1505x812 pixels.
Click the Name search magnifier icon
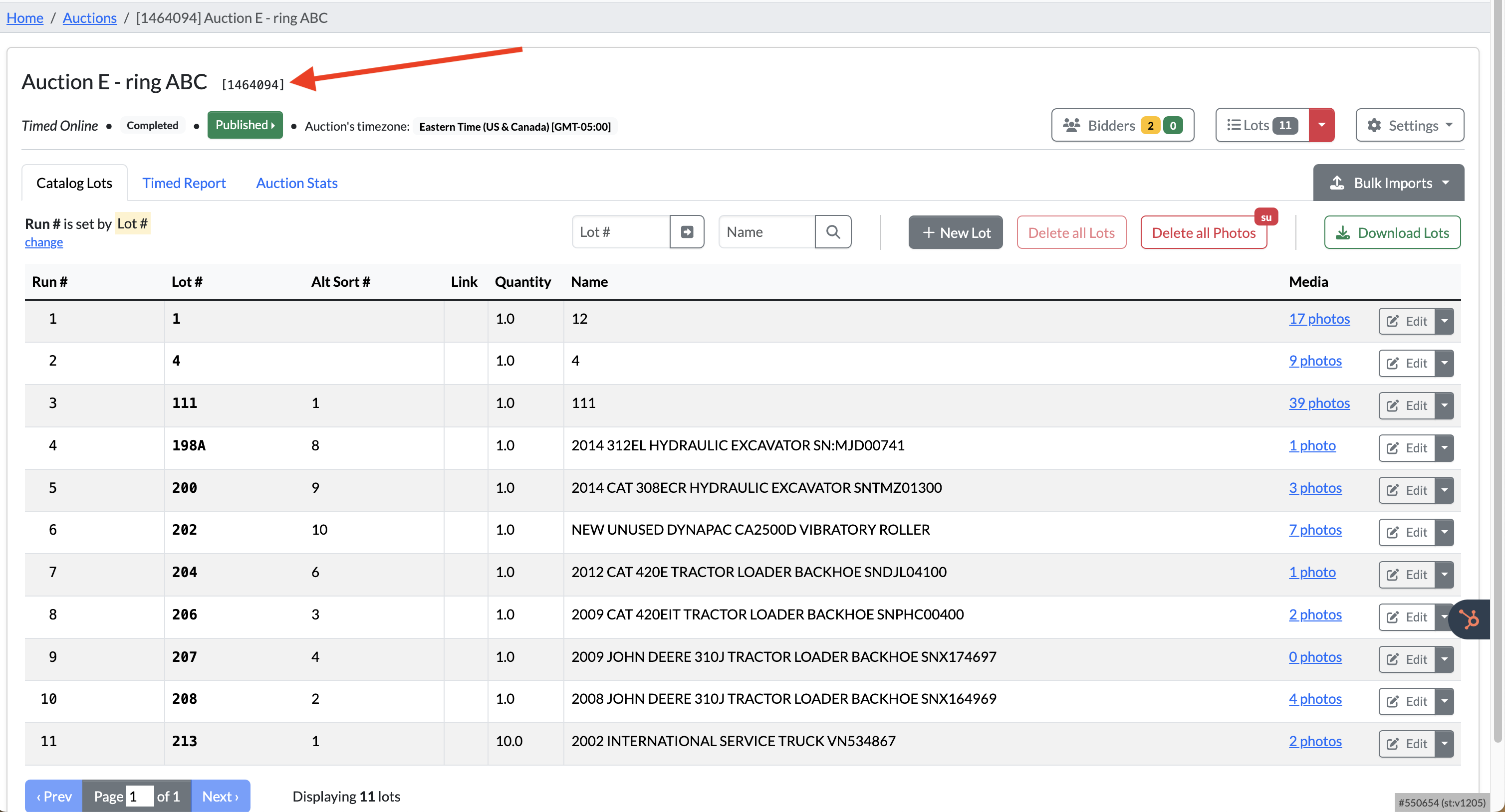click(x=832, y=232)
